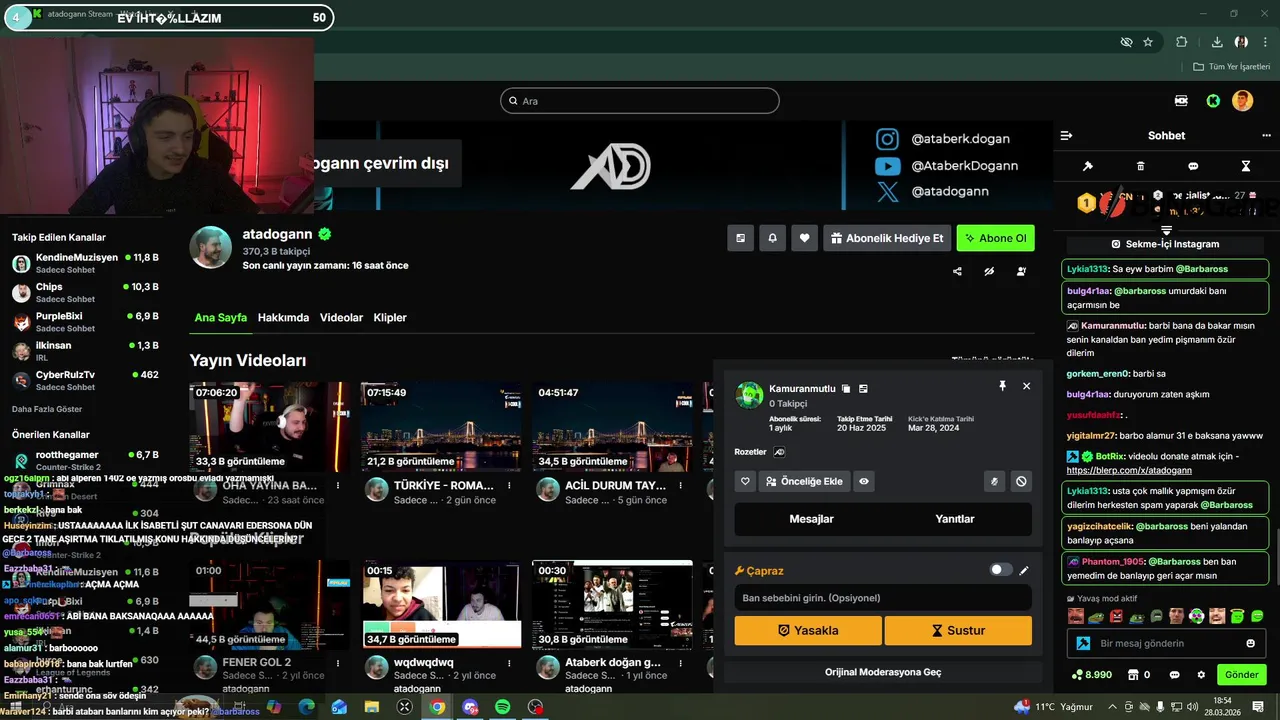Image resolution: width=1280 pixels, height=720 pixels.
Task: Click the Gönder send button
Action: 1242,675
